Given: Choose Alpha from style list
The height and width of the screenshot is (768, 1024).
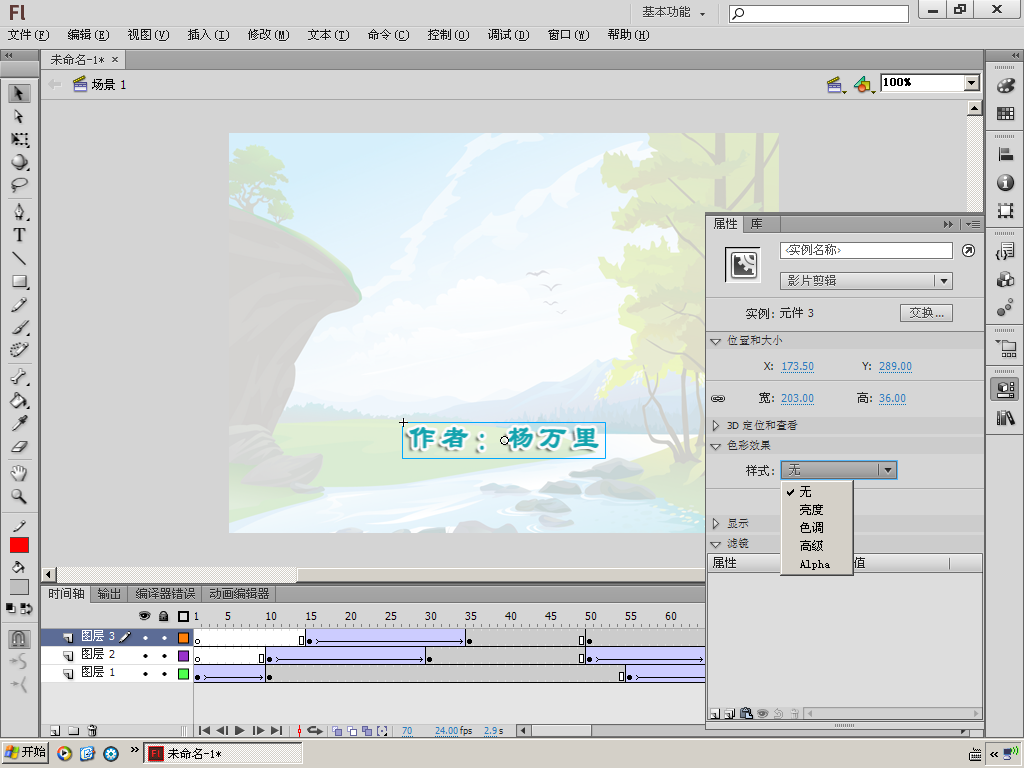Looking at the screenshot, I should click(x=817, y=564).
